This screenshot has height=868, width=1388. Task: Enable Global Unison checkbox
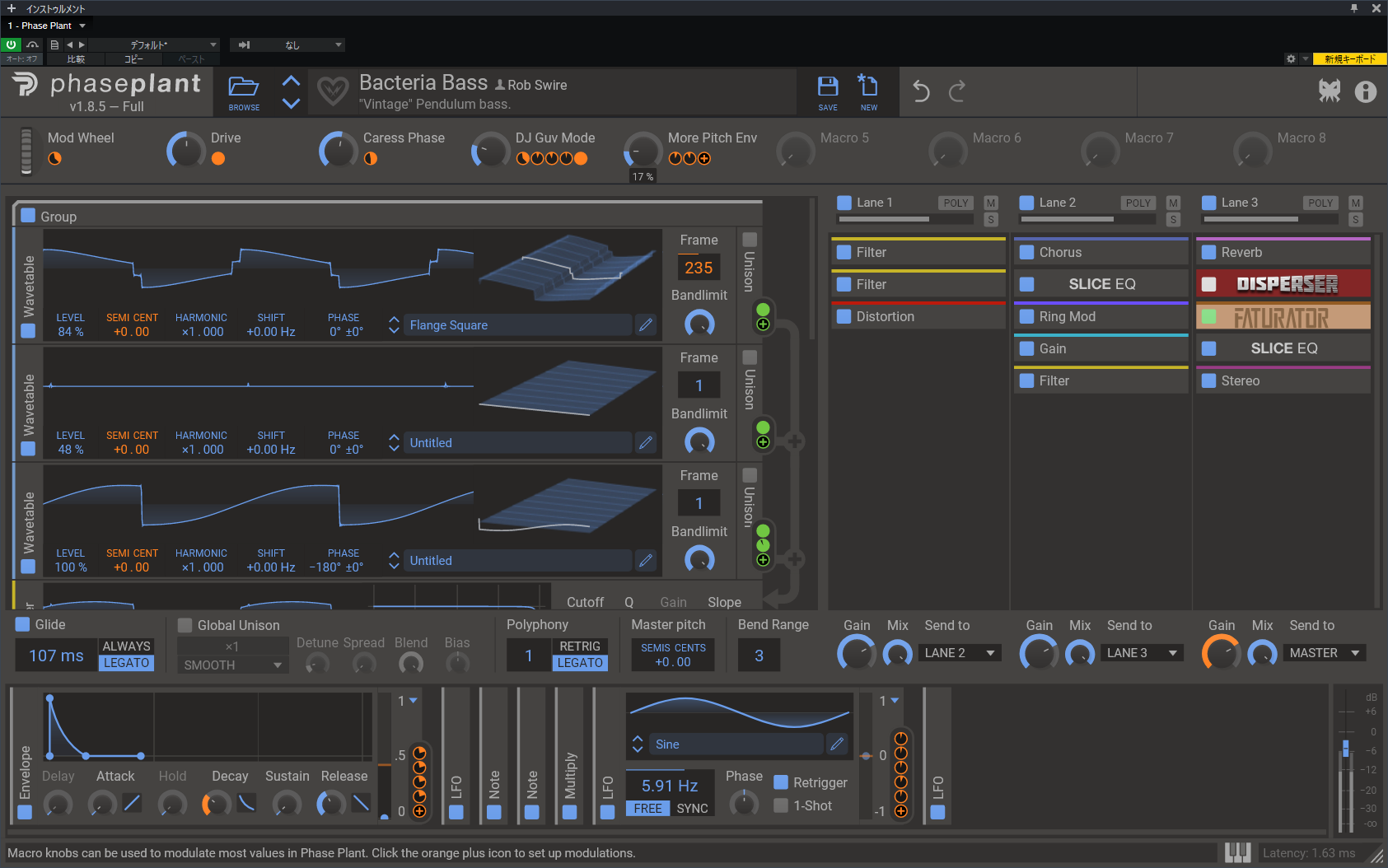185,625
